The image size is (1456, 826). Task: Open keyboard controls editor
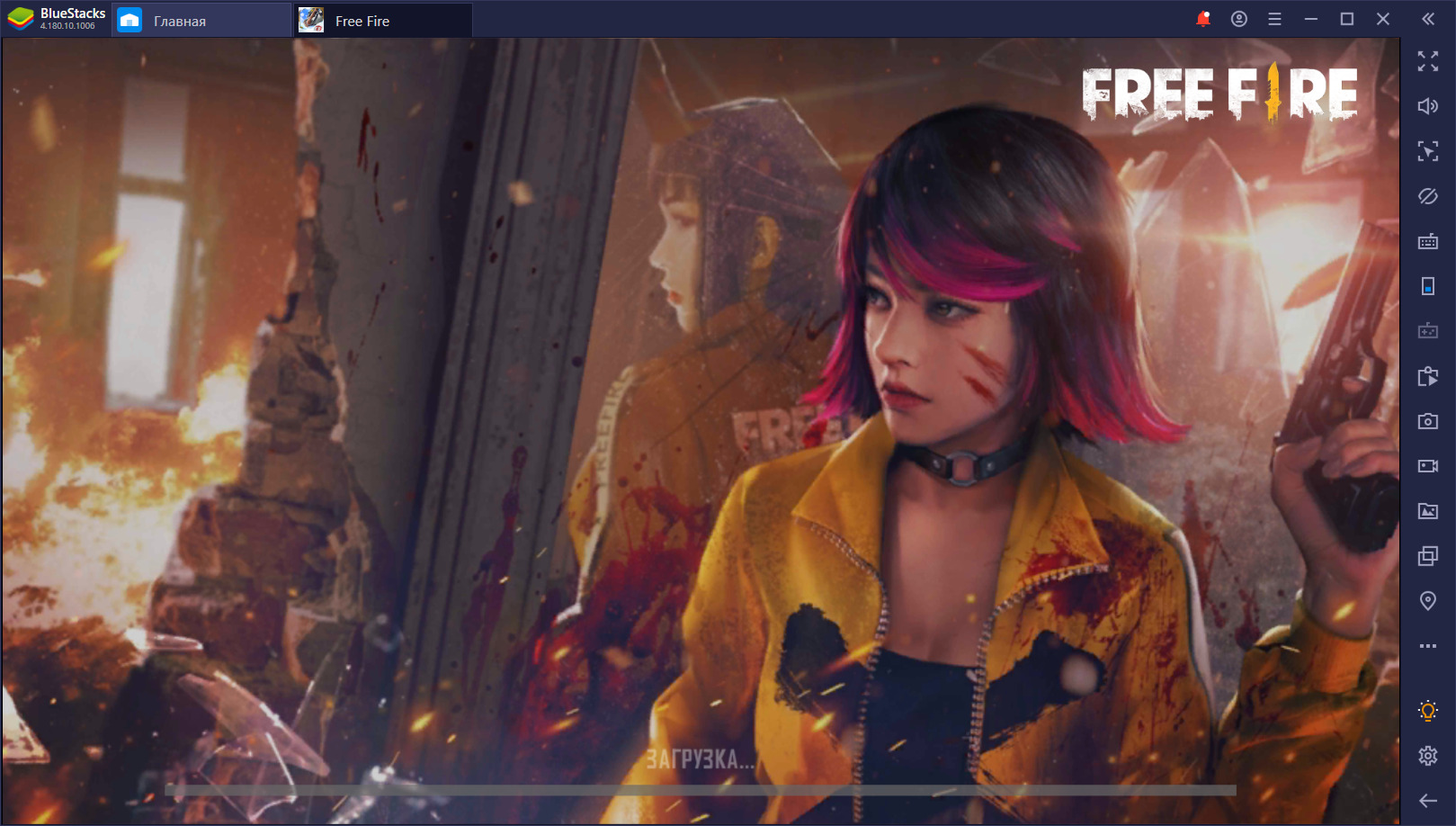[1428, 241]
